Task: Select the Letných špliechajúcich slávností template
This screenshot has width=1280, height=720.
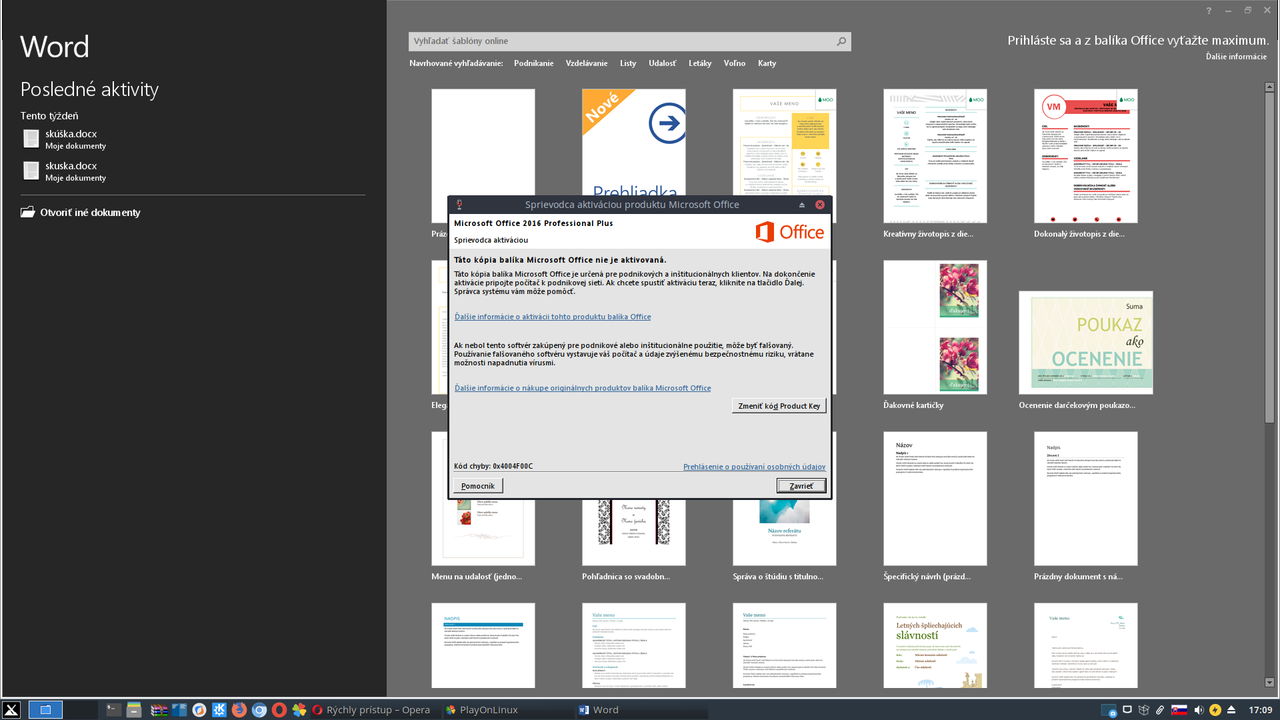Action: coord(935,646)
